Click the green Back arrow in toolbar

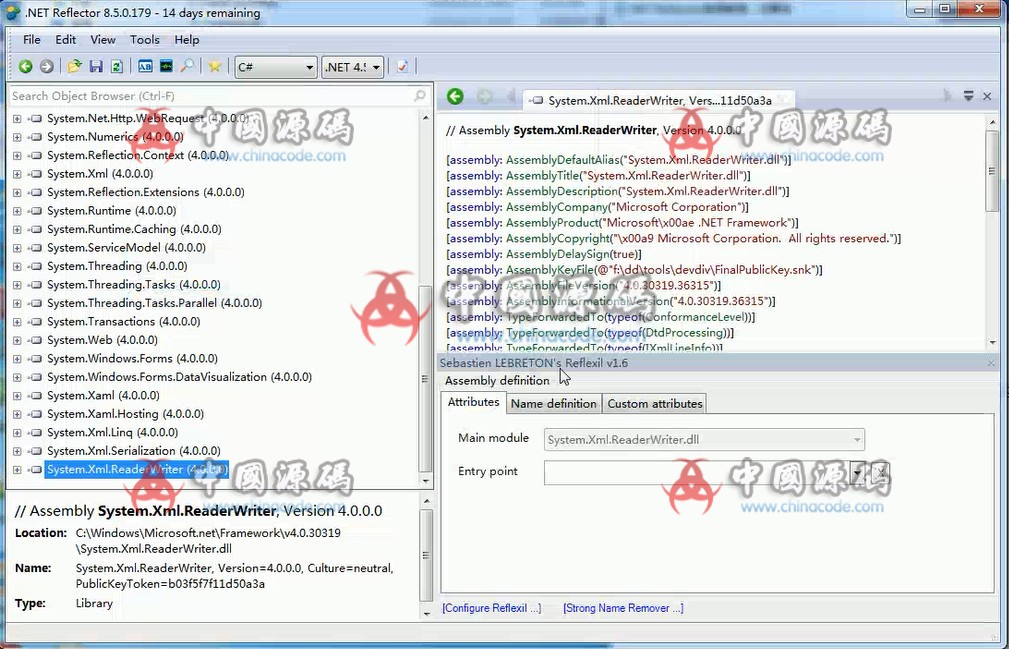[26, 66]
